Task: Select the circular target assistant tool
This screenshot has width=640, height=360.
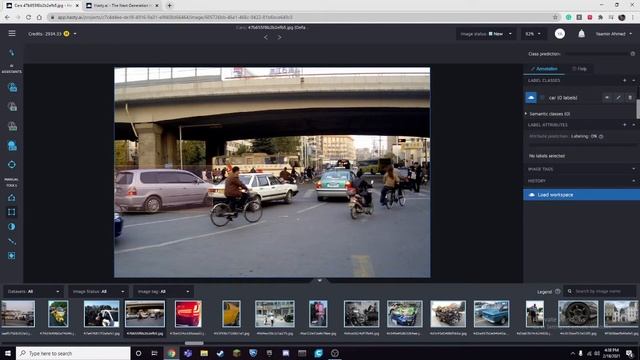Action: coord(12,164)
